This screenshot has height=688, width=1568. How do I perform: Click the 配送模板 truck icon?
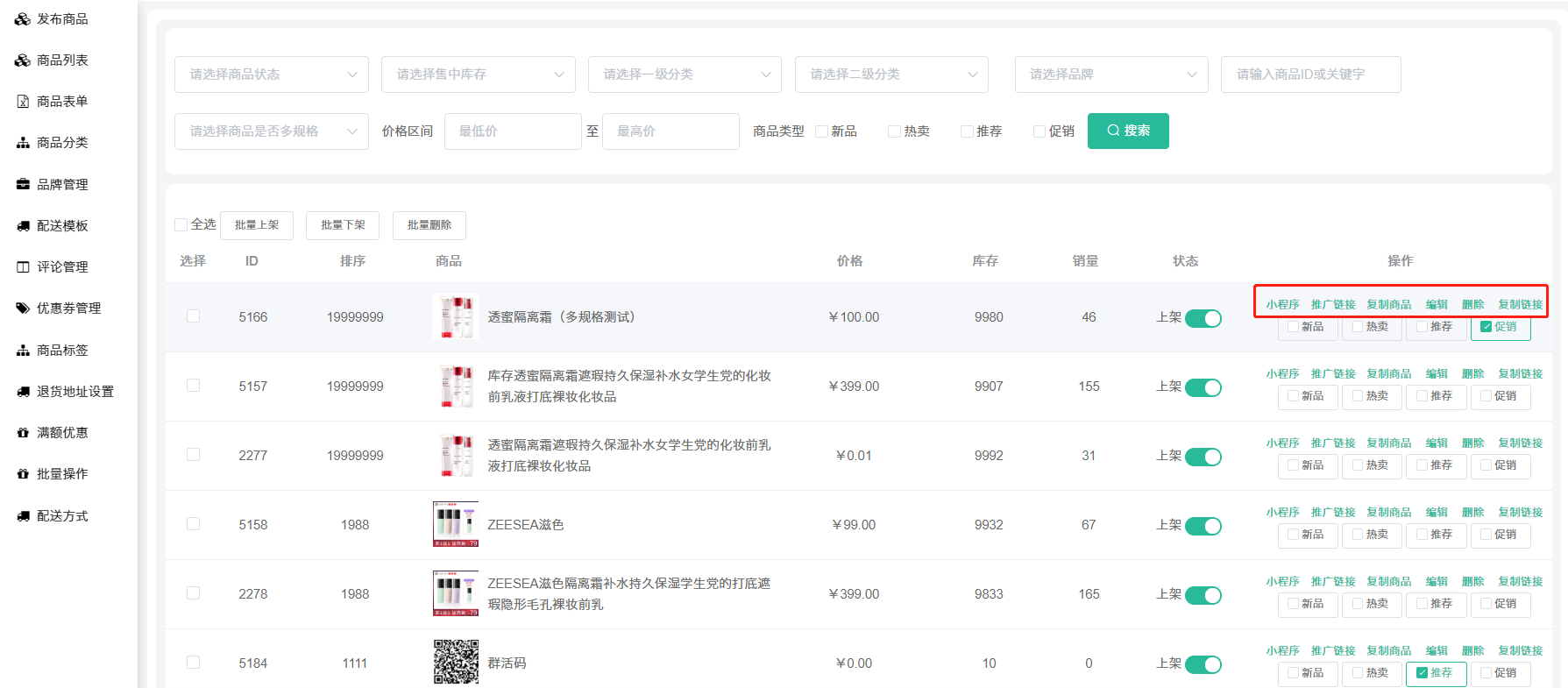tap(23, 226)
